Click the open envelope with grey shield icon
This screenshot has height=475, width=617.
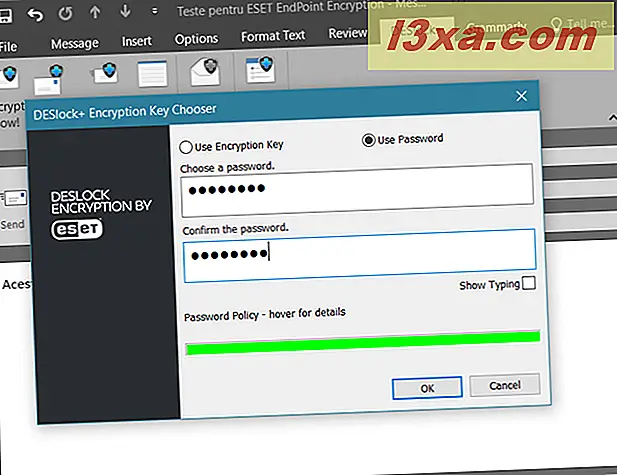[x=205, y=71]
